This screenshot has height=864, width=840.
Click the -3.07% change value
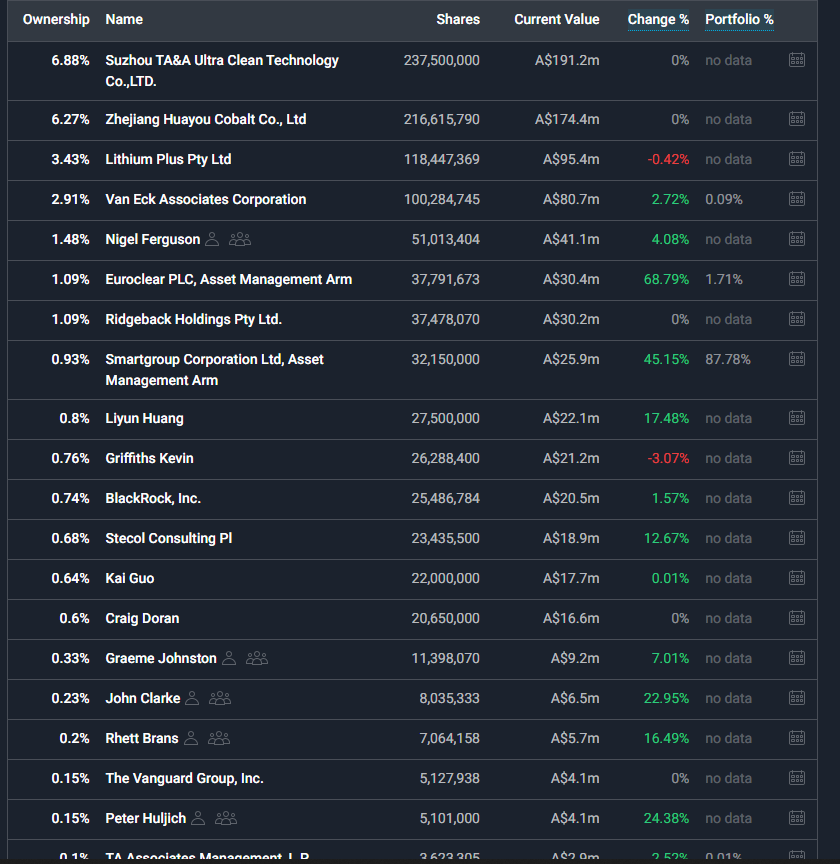click(668, 458)
